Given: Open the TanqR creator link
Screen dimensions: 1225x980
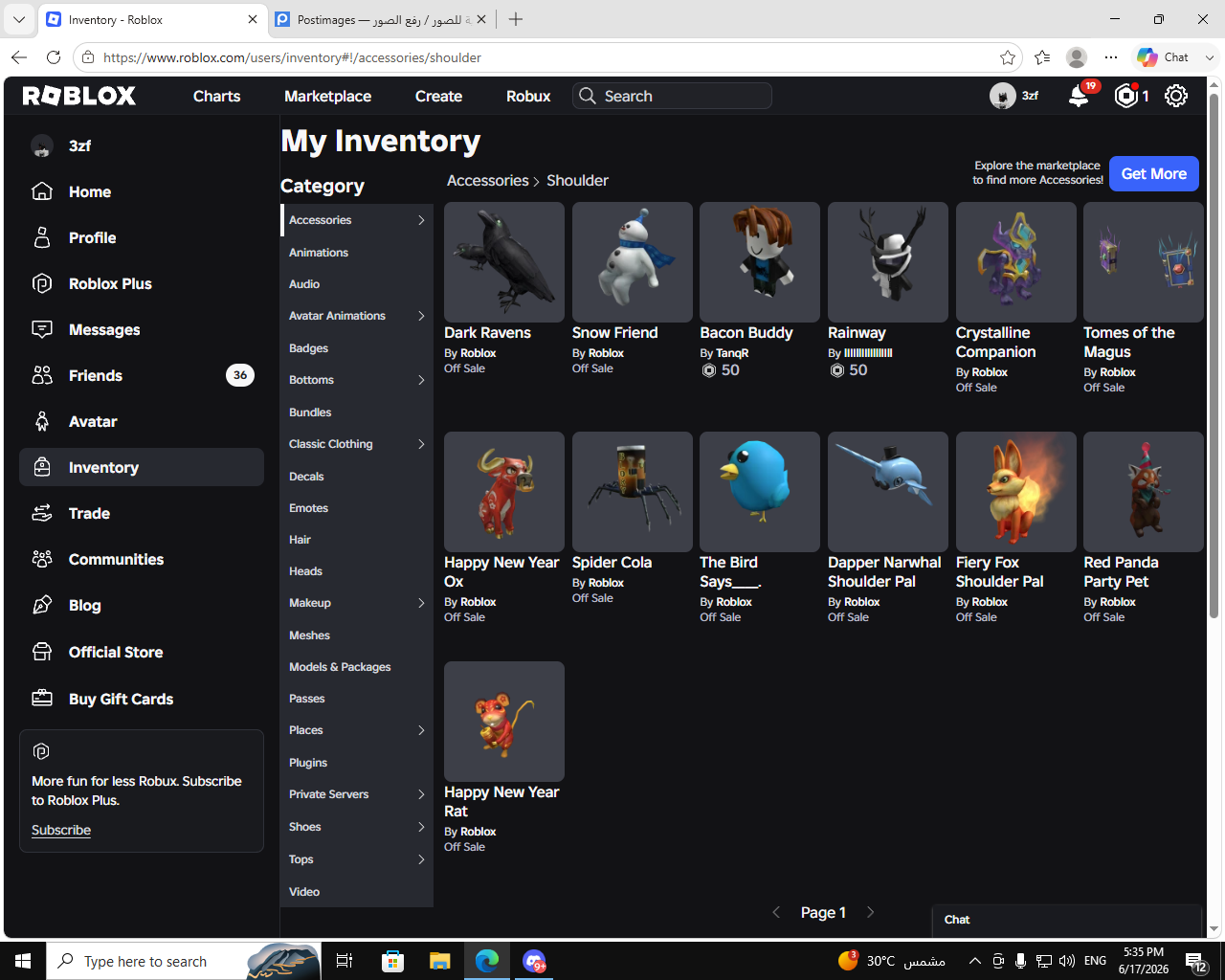Looking at the screenshot, I should [732, 353].
